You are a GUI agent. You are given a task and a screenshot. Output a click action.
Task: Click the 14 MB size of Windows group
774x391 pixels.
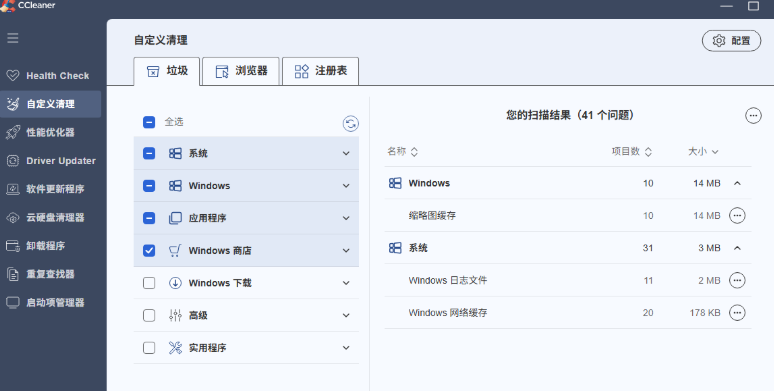[706, 183]
